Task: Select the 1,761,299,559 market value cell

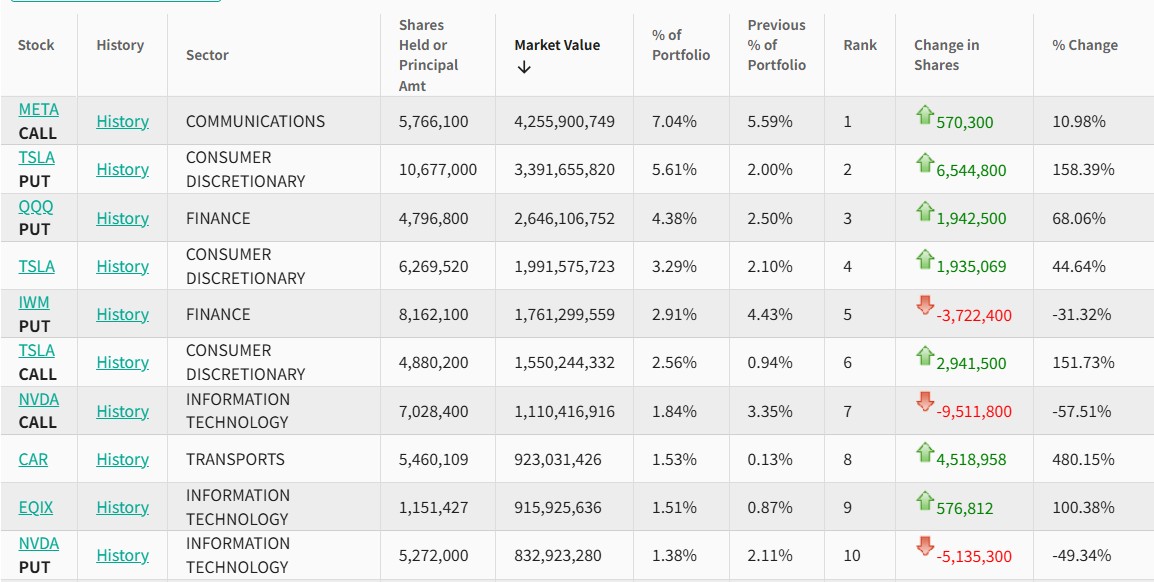Action: [x=564, y=314]
